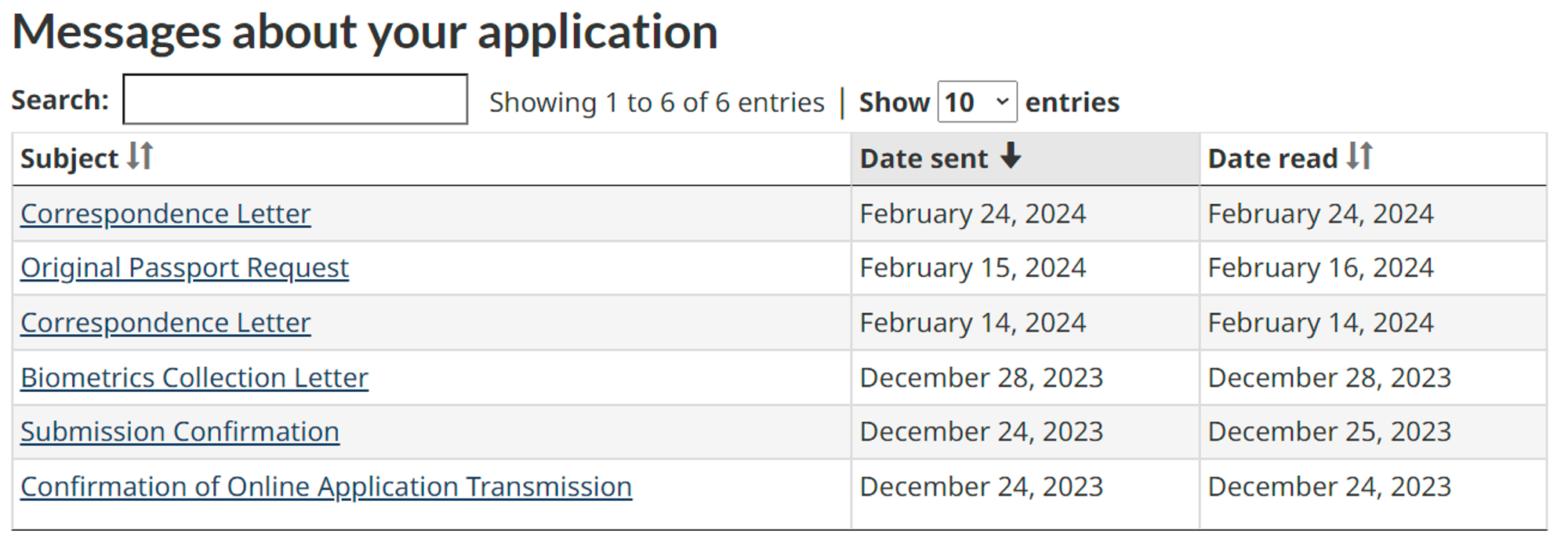This screenshot has height=541, width=1568.
Task: Select the December 25, 2023 date read cell
Action: click(1329, 432)
